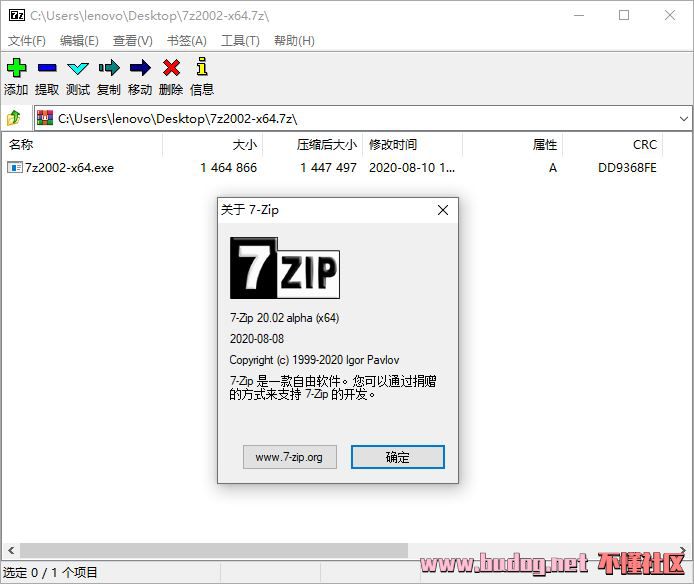This screenshot has width=694, height=584.
Task: Click the size value 1 464 866
Action: click(228, 168)
